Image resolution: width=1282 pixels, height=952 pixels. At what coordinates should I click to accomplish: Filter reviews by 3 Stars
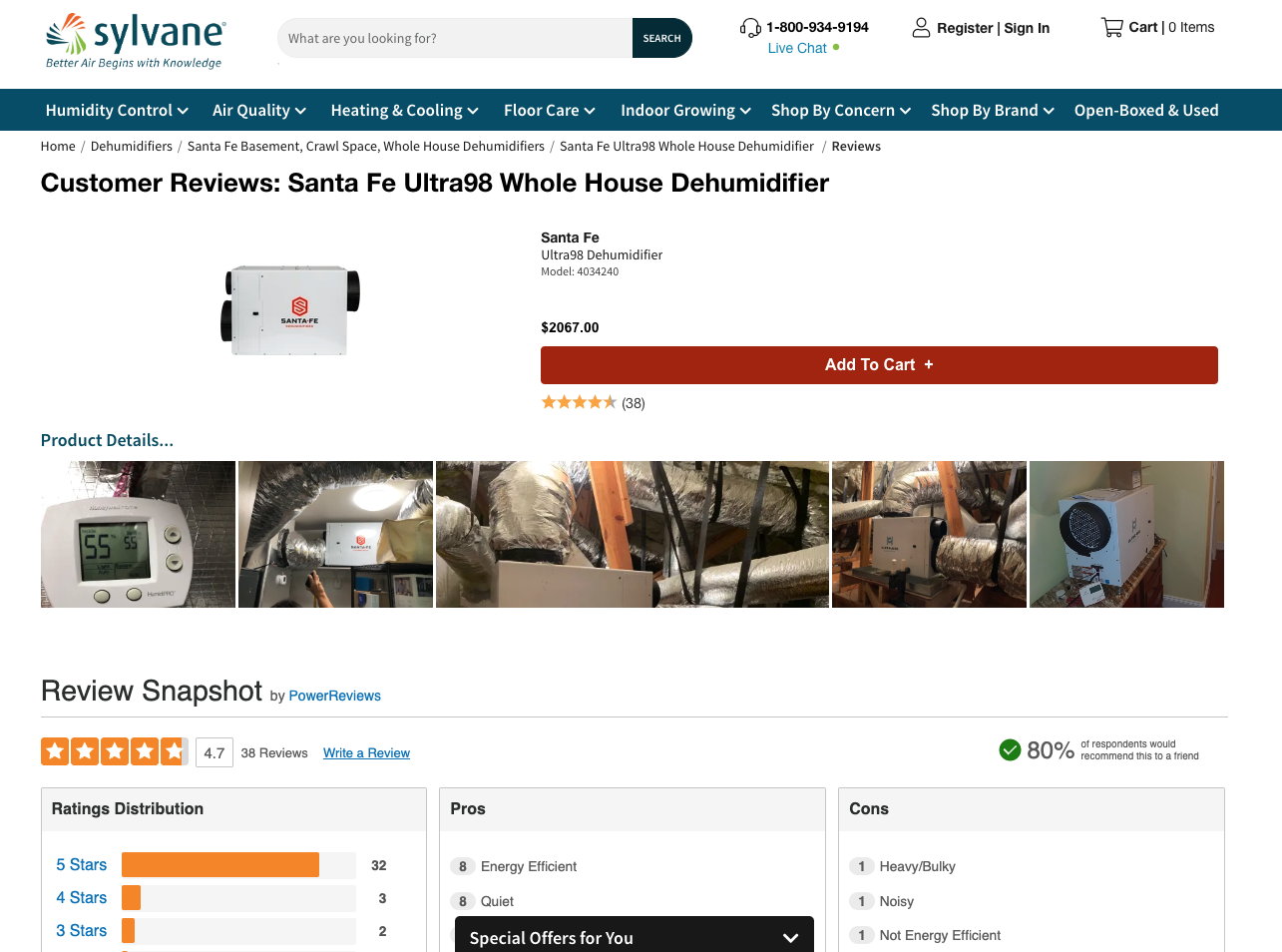(x=81, y=931)
